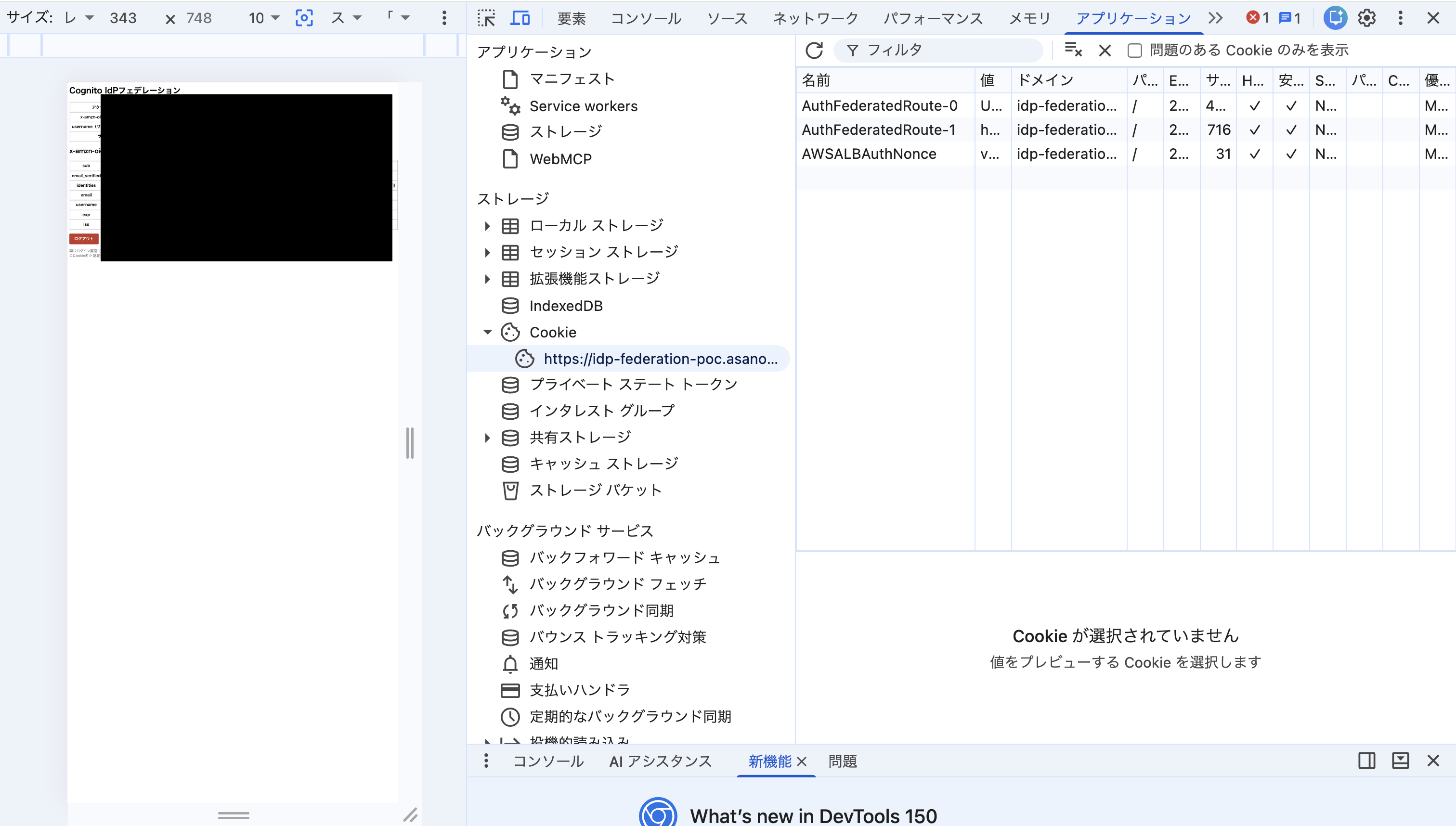Screen dimensions: 1456x826
Task: Select AWSALBAuthNonce cookie row
Action: tap(1126, 154)
